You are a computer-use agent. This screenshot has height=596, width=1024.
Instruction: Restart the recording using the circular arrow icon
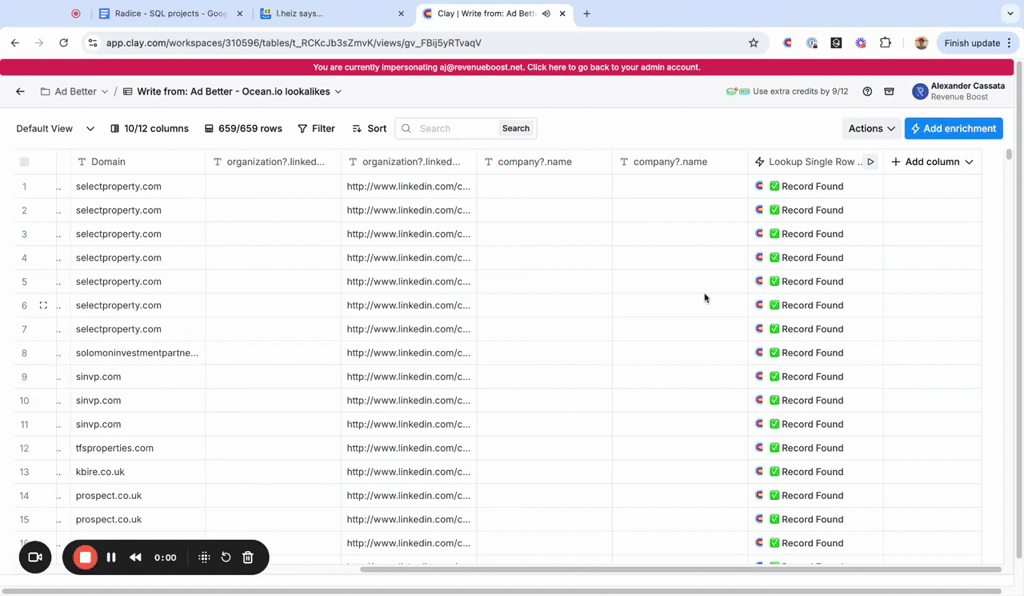click(226, 557)
